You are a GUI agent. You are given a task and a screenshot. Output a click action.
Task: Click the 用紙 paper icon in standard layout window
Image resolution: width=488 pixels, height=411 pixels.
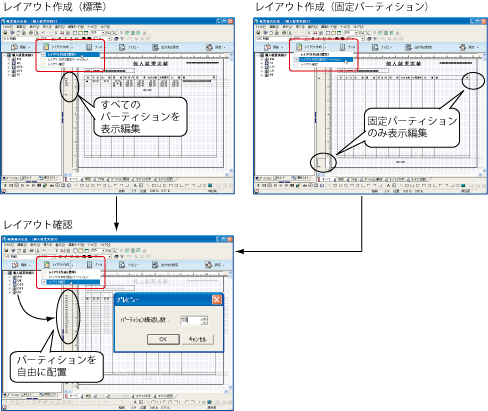(x=14, y=47)
